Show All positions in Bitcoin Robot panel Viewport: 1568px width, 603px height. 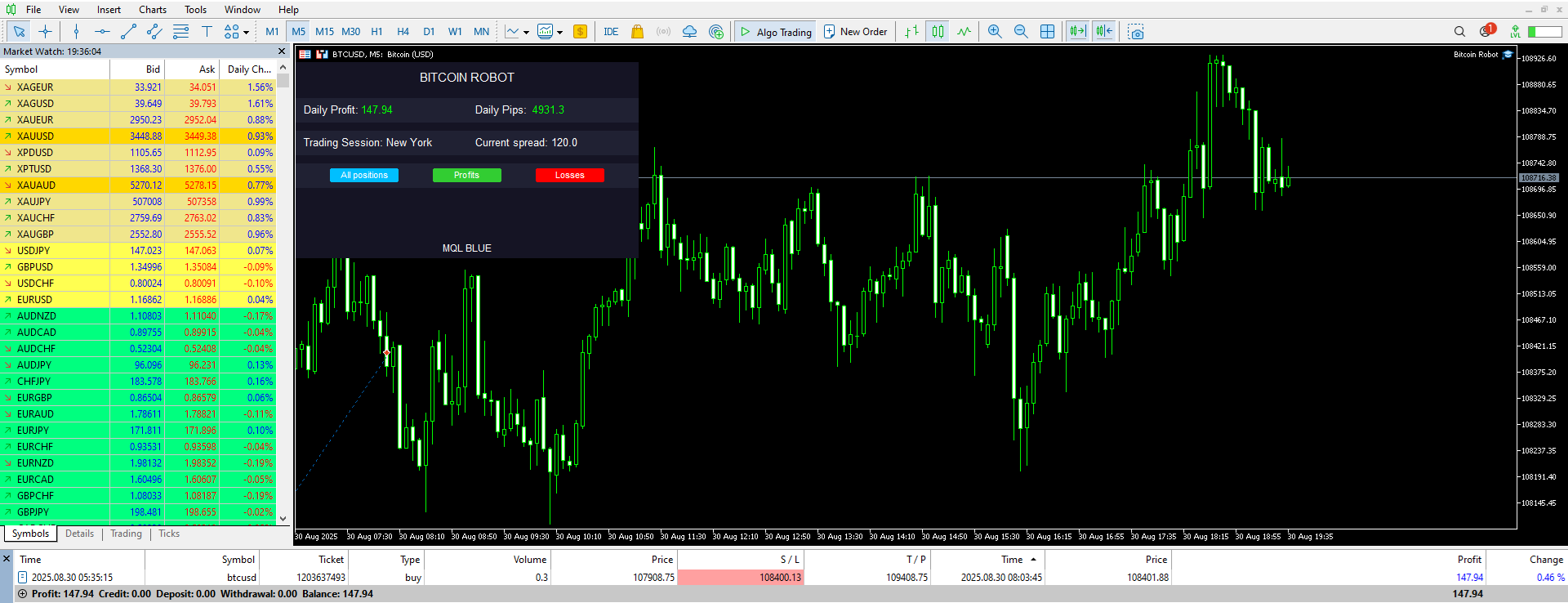pyautogui.click(x=364, y=175)
